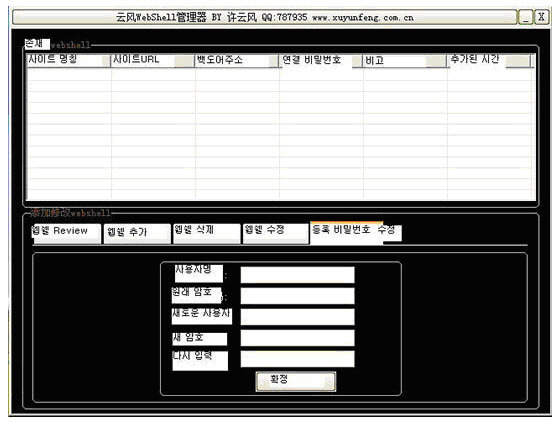Click the 백도어주소 column header
The image size is (559, 422).
click(237, 60)
